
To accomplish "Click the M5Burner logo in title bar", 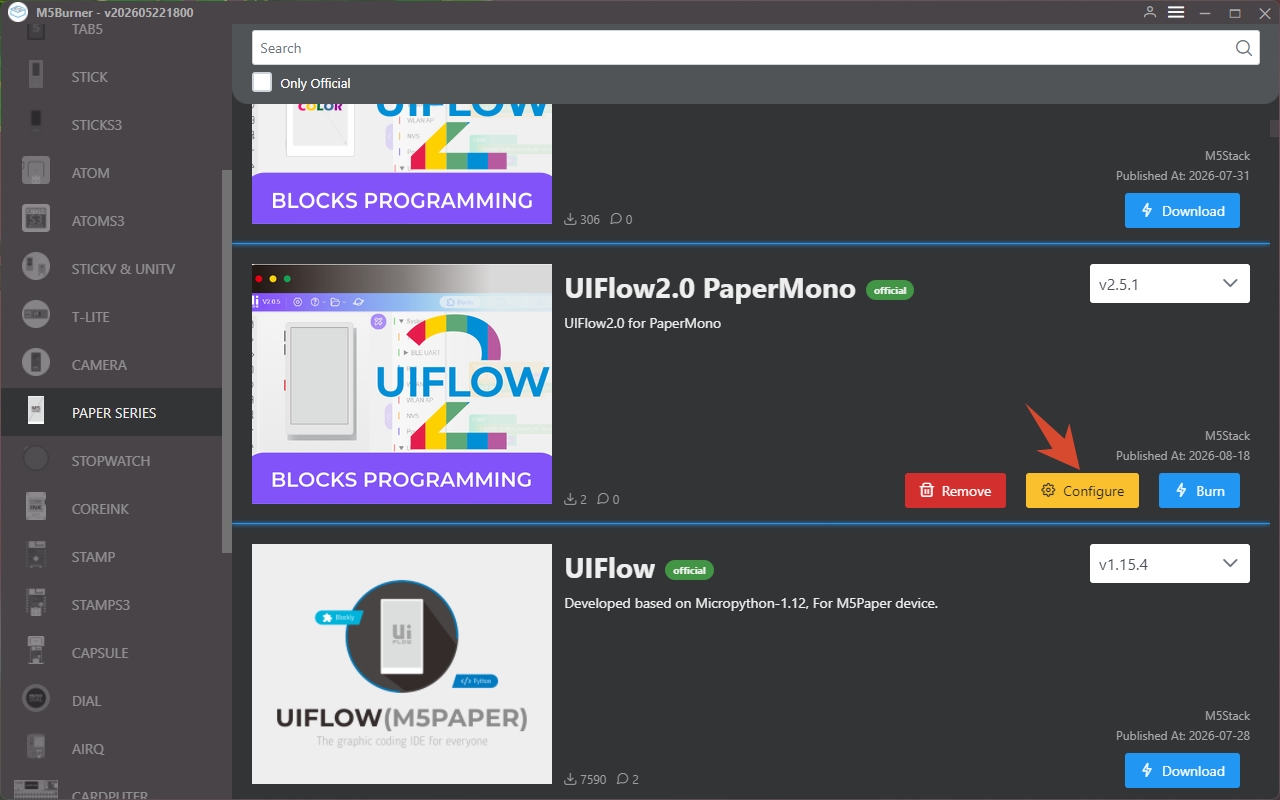I will click(x=16, y=12).
